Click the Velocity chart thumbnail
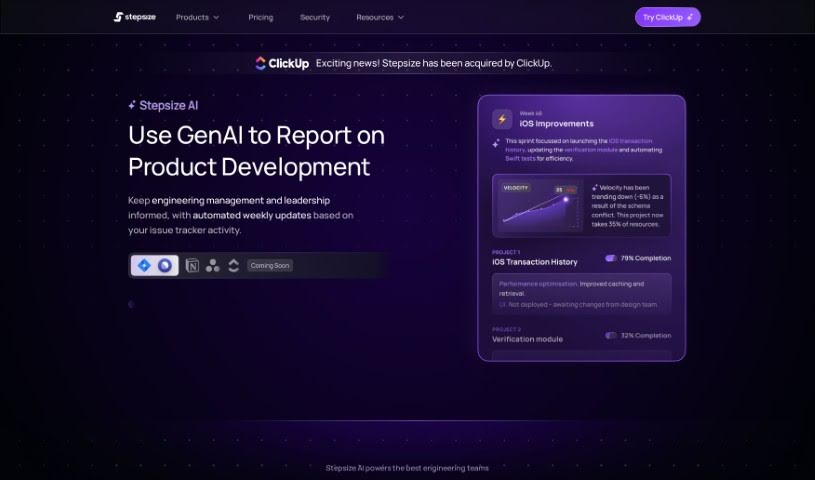Viewport: 815px width, 480px height. (x=539, y=205)
